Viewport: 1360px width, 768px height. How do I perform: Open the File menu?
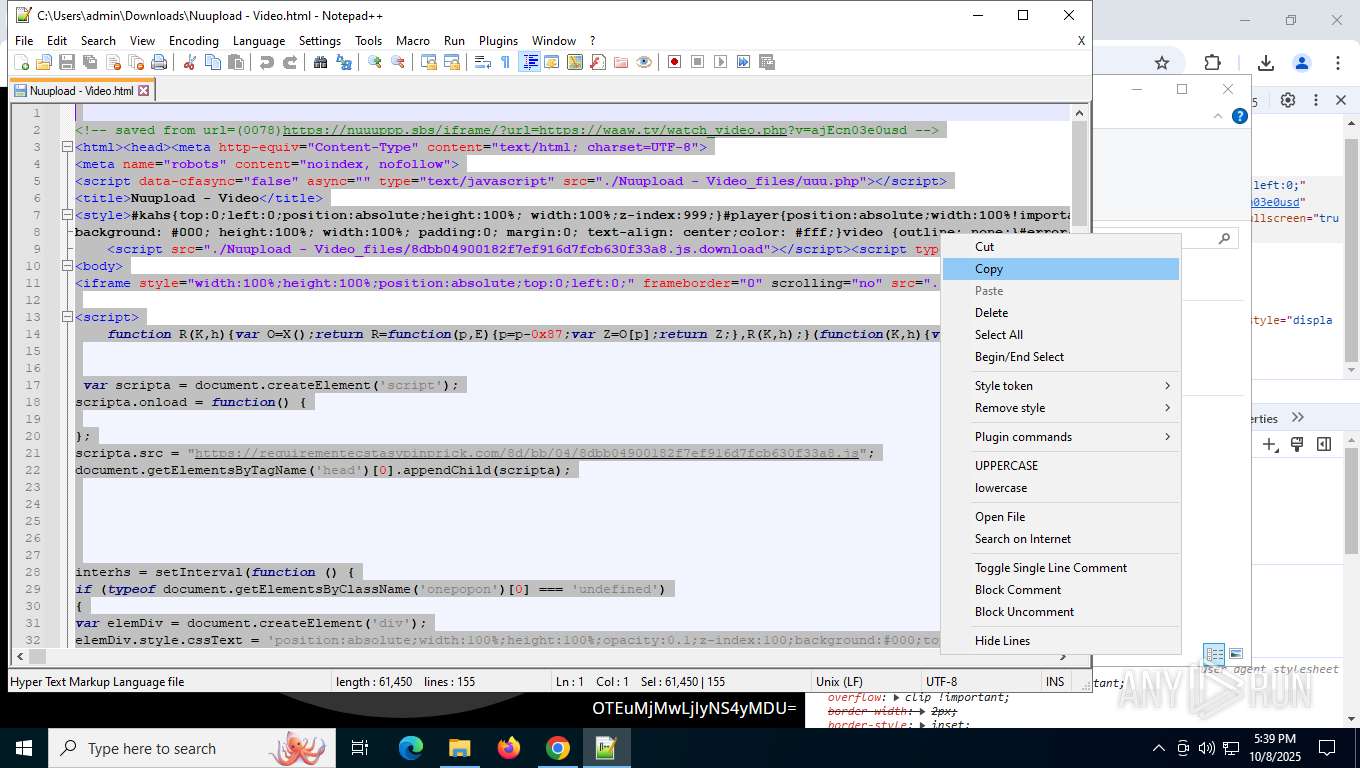point(24,41)
